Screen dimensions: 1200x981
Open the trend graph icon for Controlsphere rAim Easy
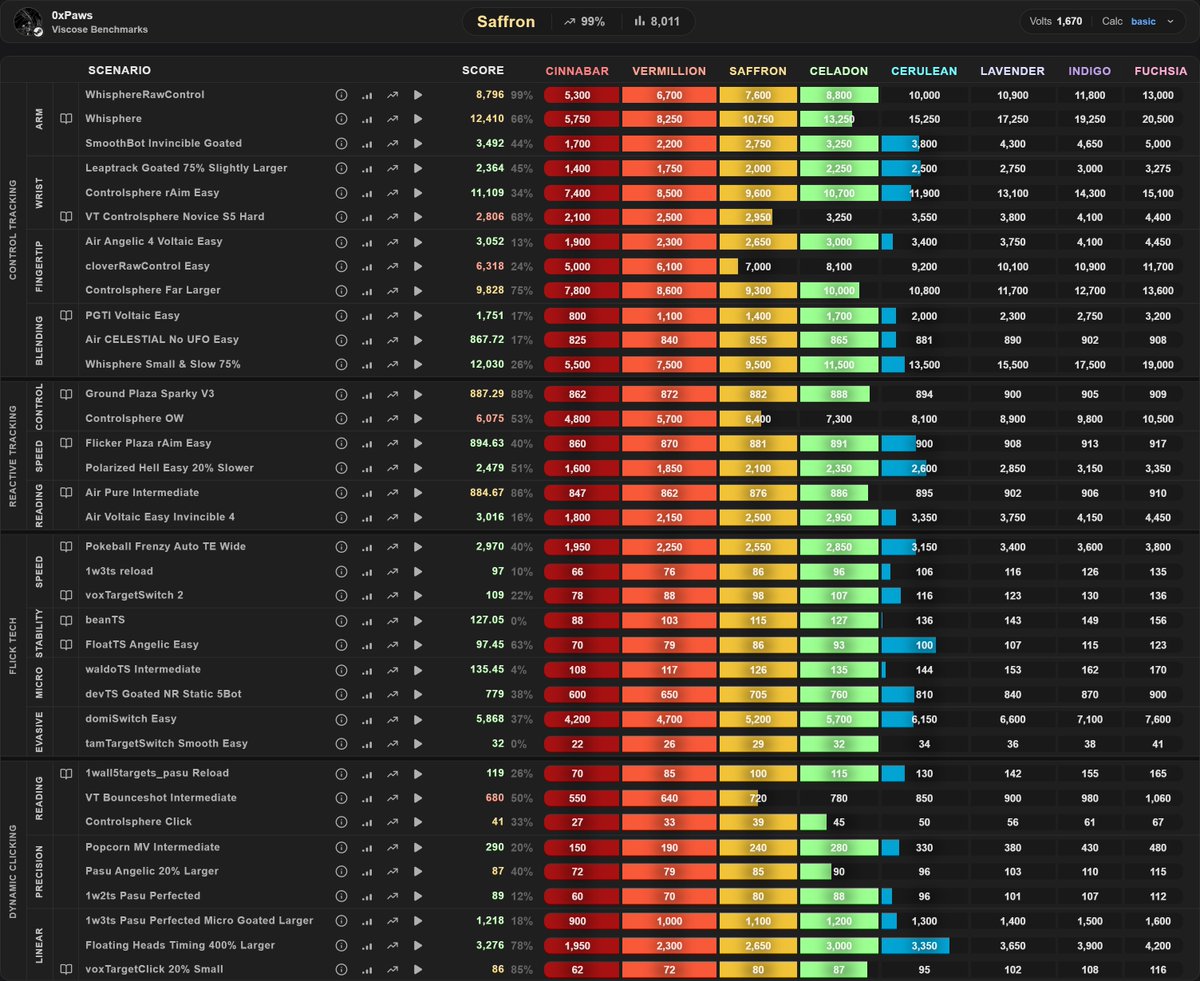pyautogui.click(x=392, y=193)
